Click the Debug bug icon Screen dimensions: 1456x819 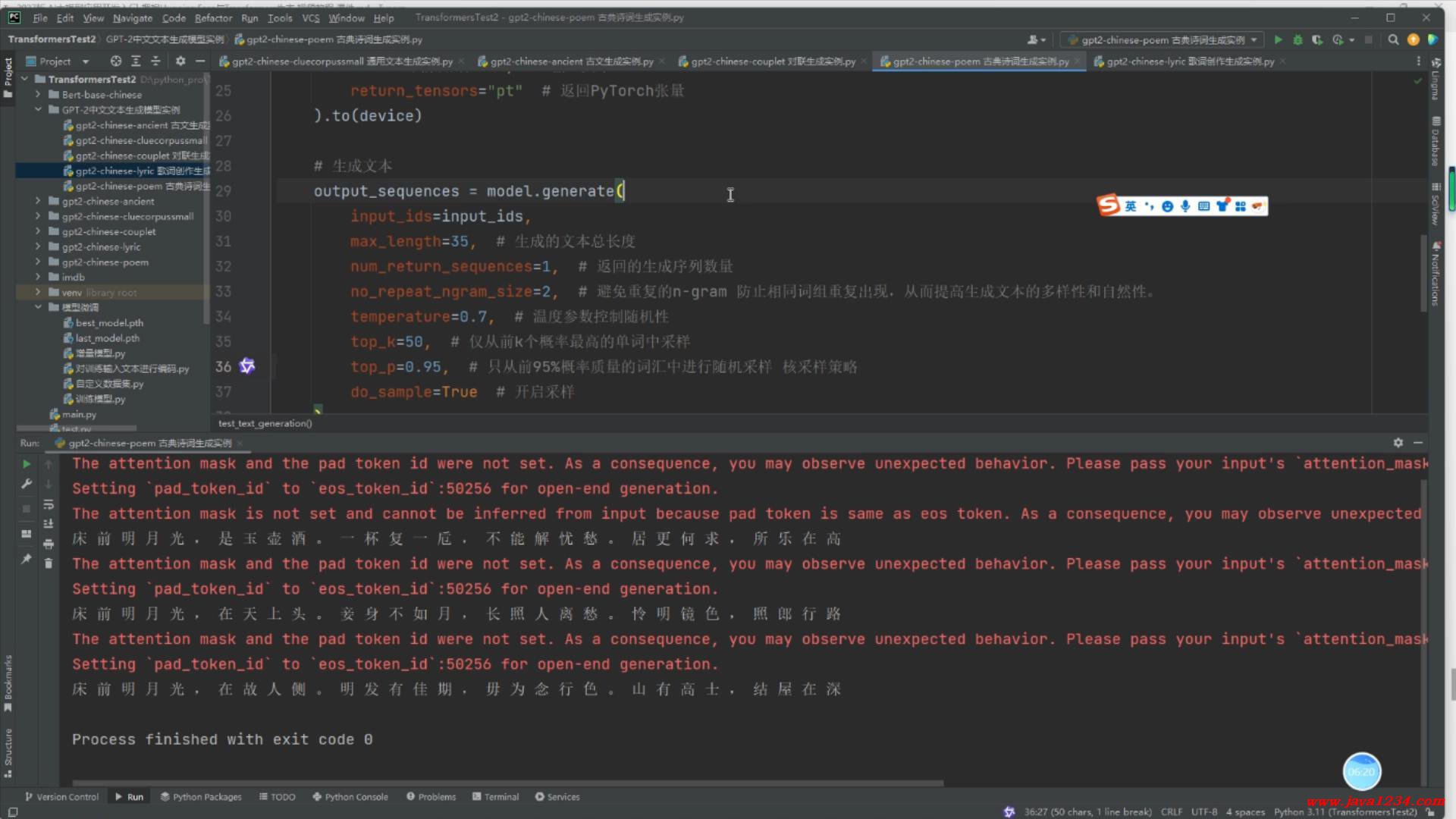tap(1298, 39)
